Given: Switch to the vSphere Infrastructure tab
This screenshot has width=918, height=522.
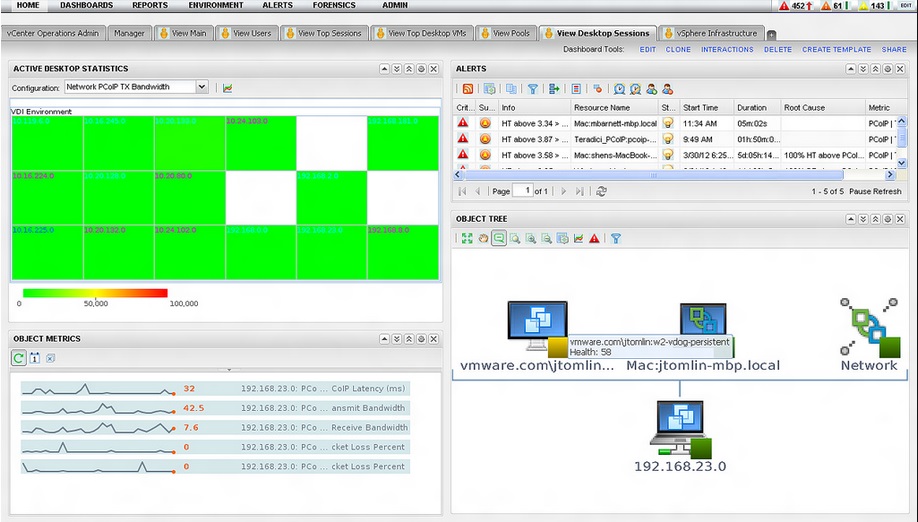Looking at the screenshot, I should (x=711, y=33).
